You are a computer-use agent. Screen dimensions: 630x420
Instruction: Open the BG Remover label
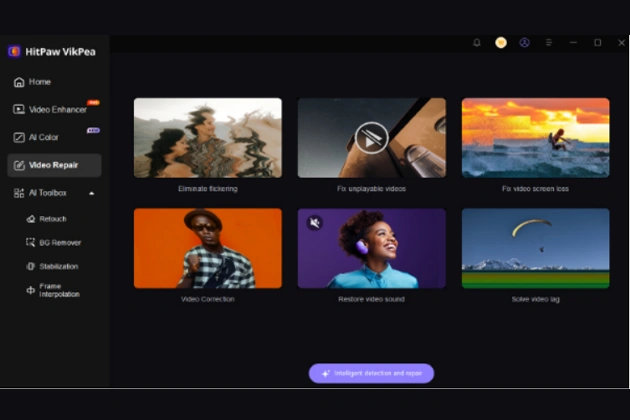60,243
